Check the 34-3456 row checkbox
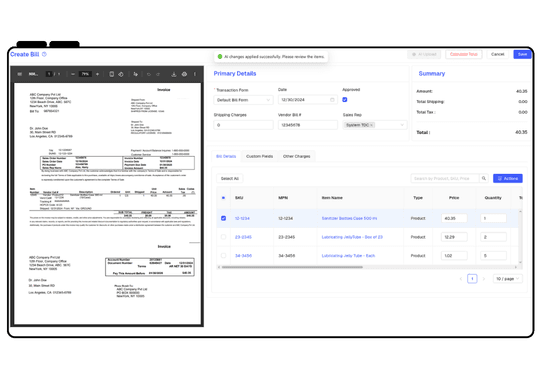This screenshot has height=384, width=540. pyautogui.click(x=223, y=256)
